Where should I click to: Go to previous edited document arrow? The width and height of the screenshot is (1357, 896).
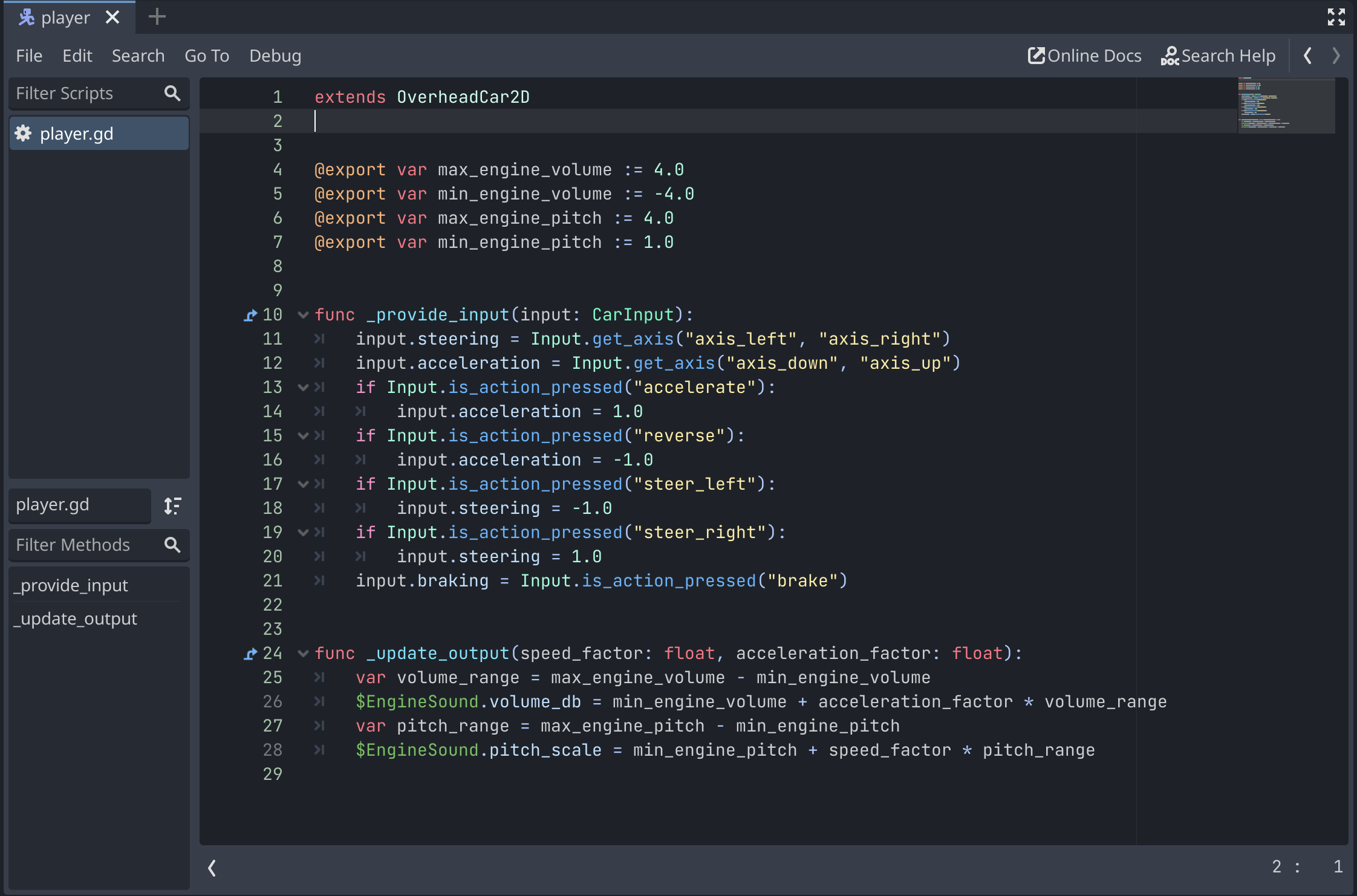tap(1307, 56)
